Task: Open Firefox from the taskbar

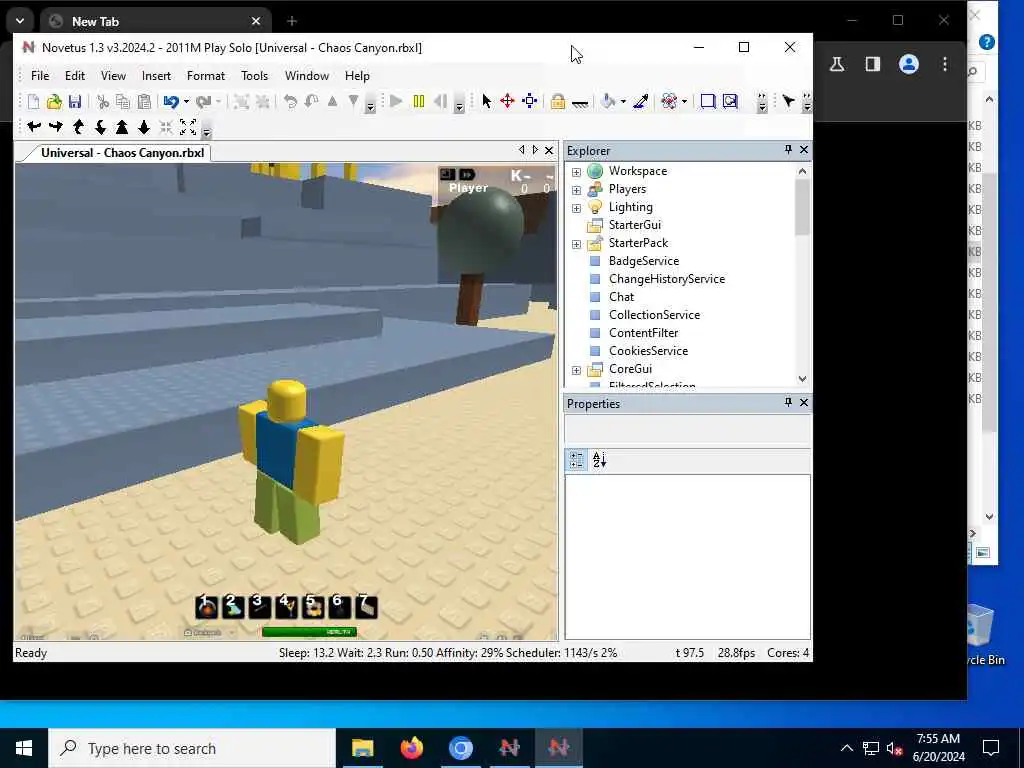Action: coord(411,748)
